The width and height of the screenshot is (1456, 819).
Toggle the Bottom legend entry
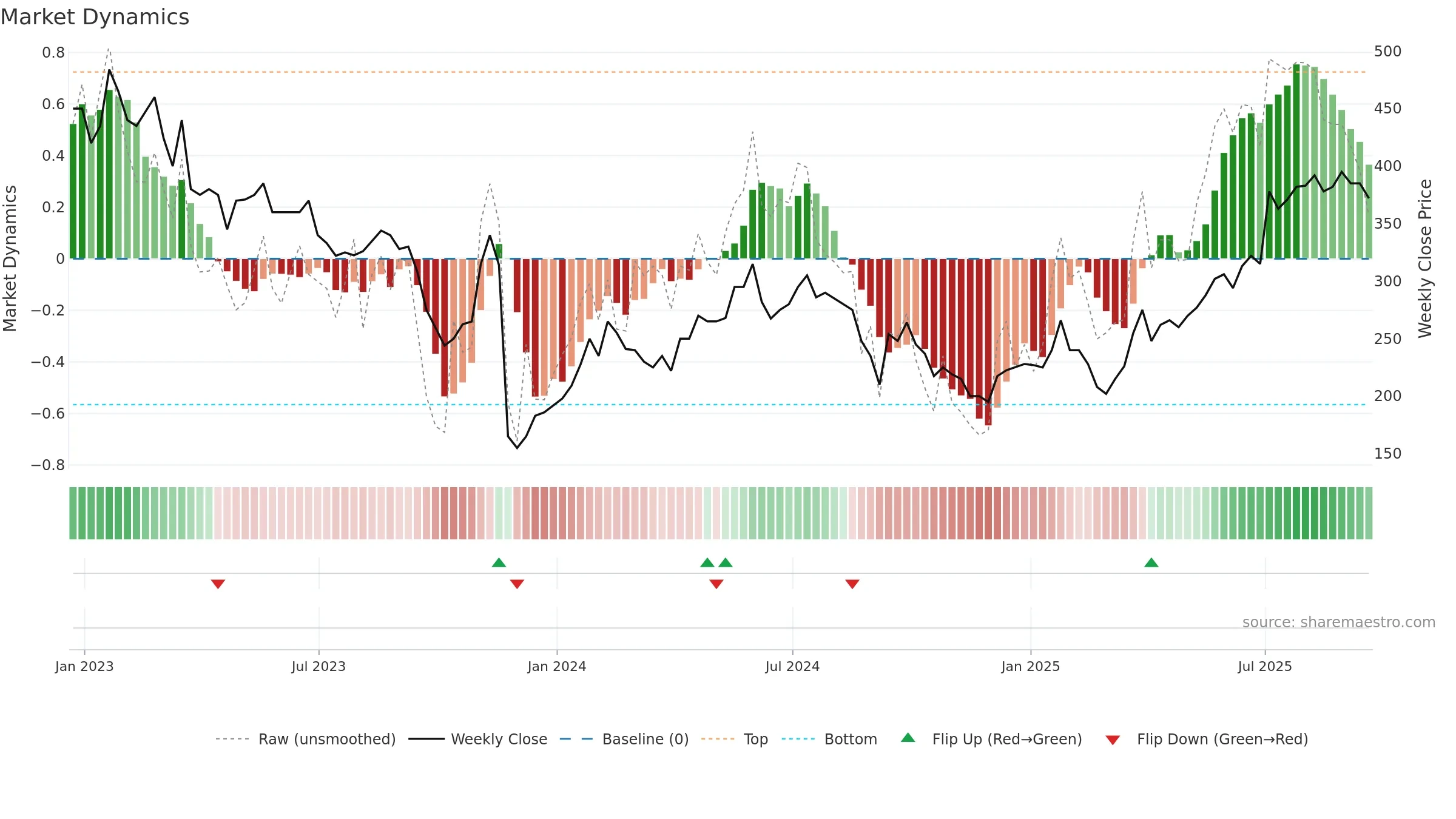pos(829,739)
